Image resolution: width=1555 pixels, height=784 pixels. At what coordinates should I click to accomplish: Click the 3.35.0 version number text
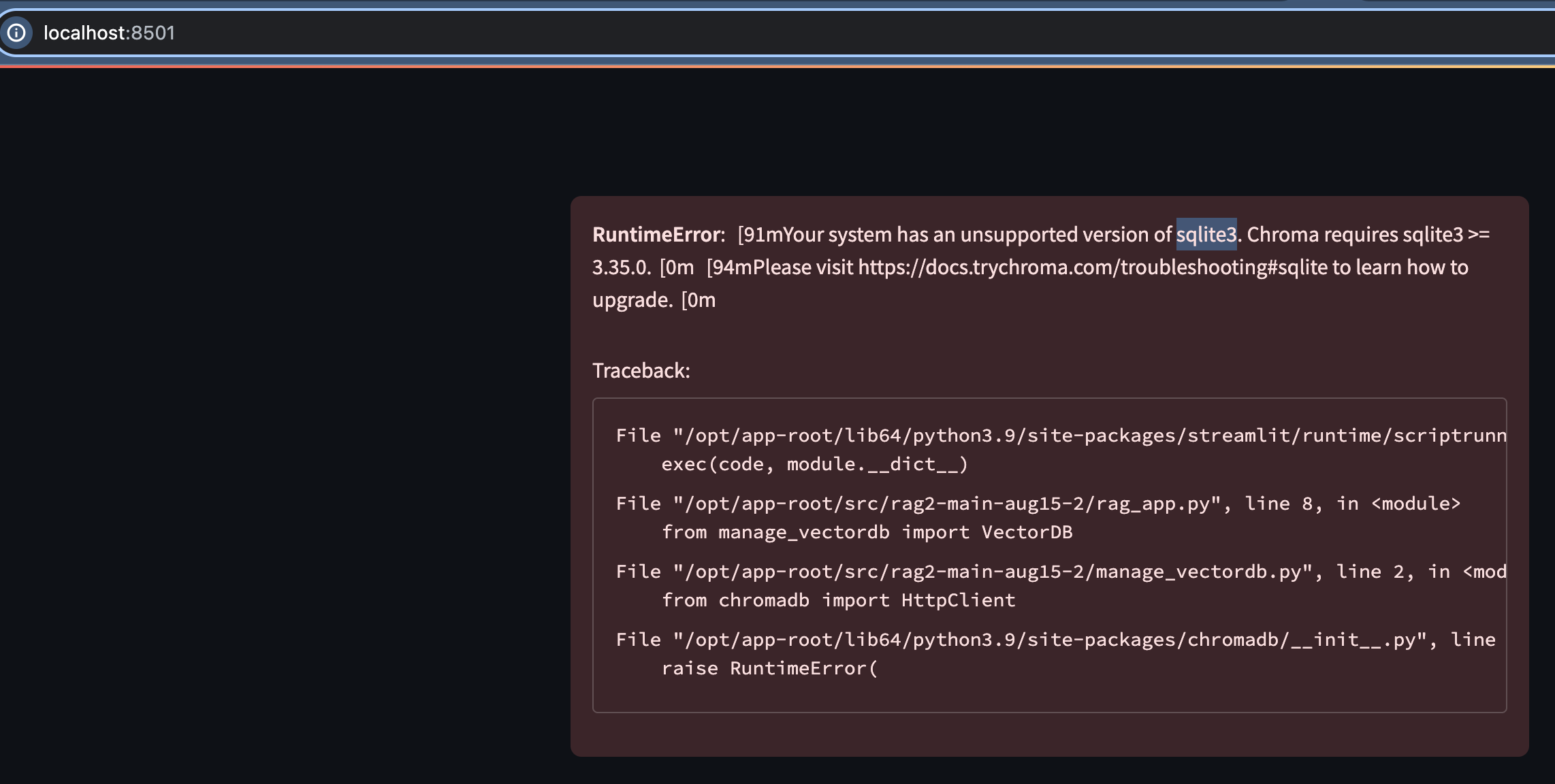tap(621, 267)
